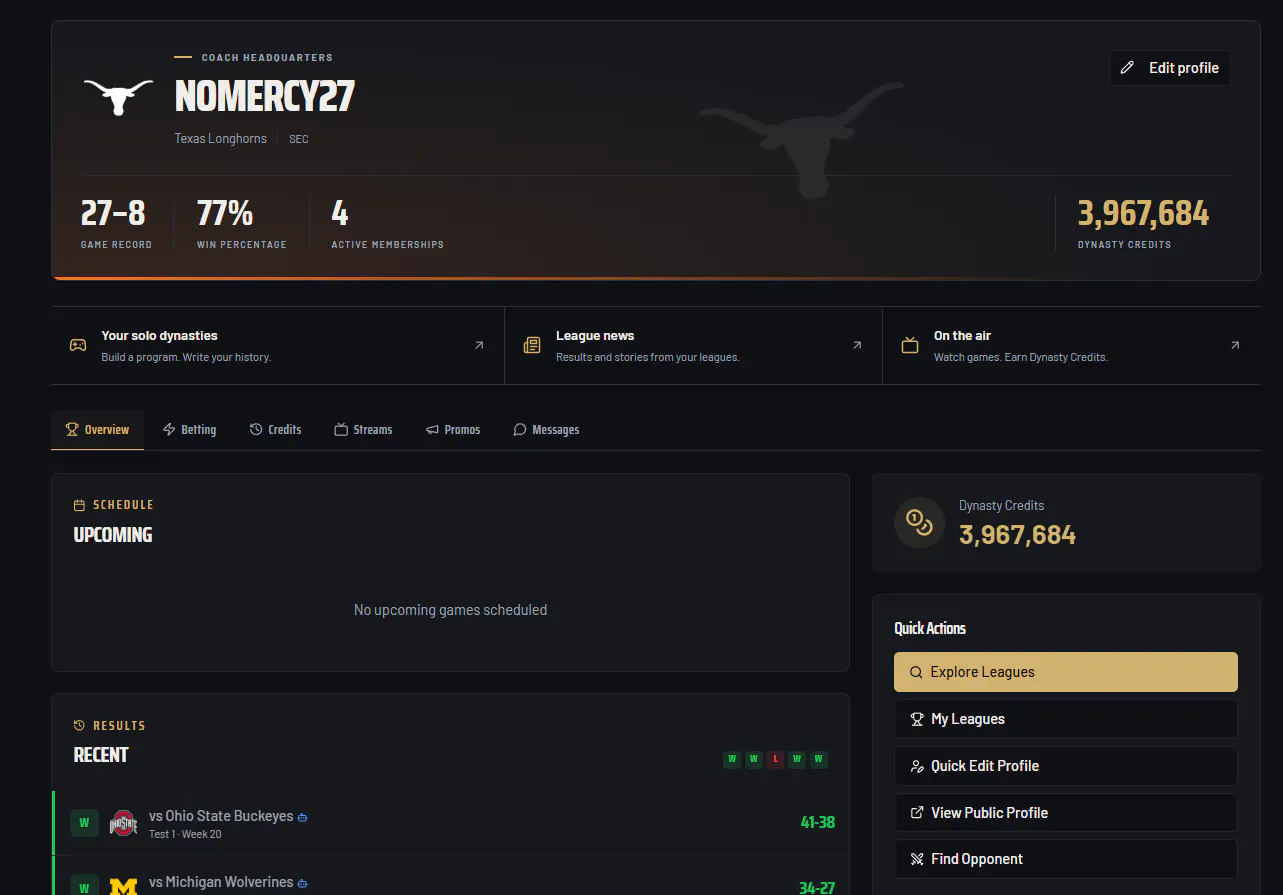1283x895 pixels.
Task: Open League news via its arrow icon
Action: 857,345
